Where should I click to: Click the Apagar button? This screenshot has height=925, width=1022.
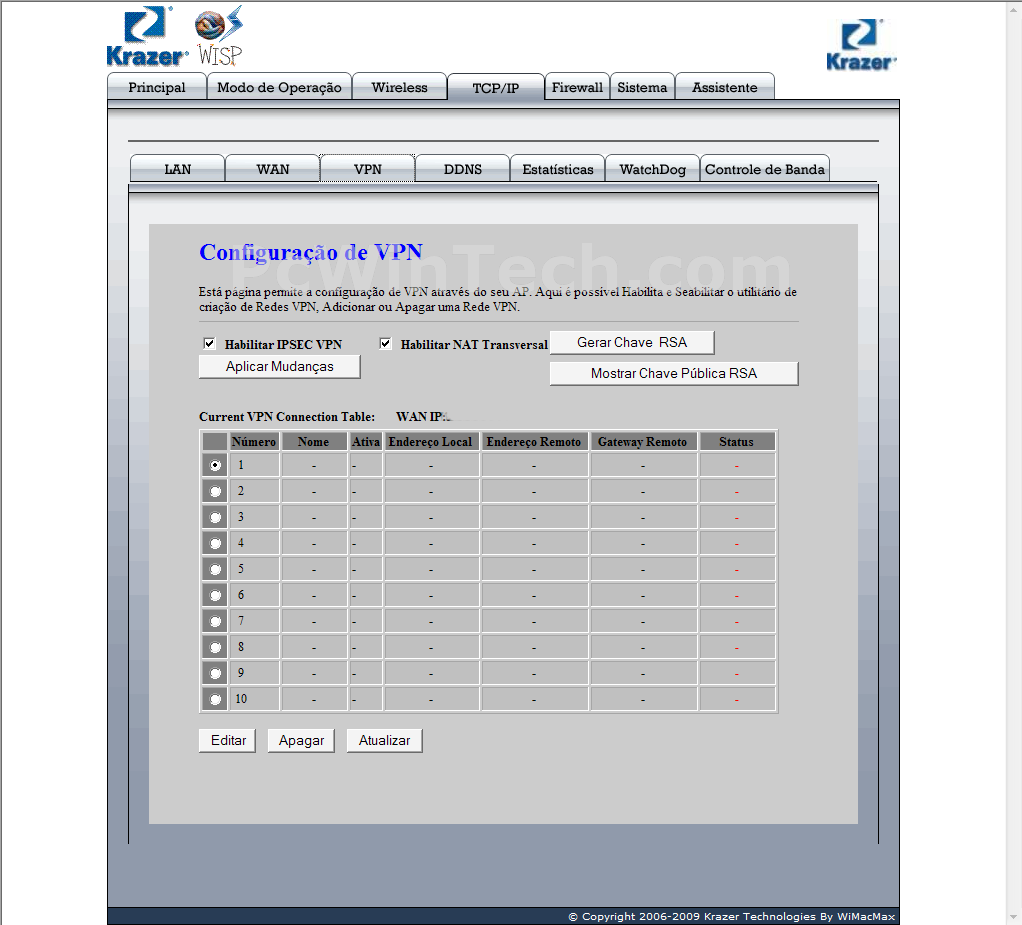pos(301,741)
